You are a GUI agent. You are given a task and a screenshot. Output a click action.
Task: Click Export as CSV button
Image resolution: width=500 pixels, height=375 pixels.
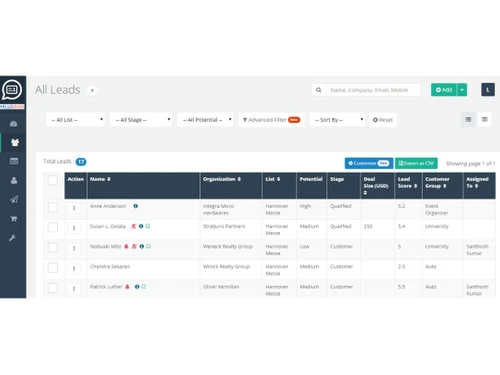[x=416, y=163]
